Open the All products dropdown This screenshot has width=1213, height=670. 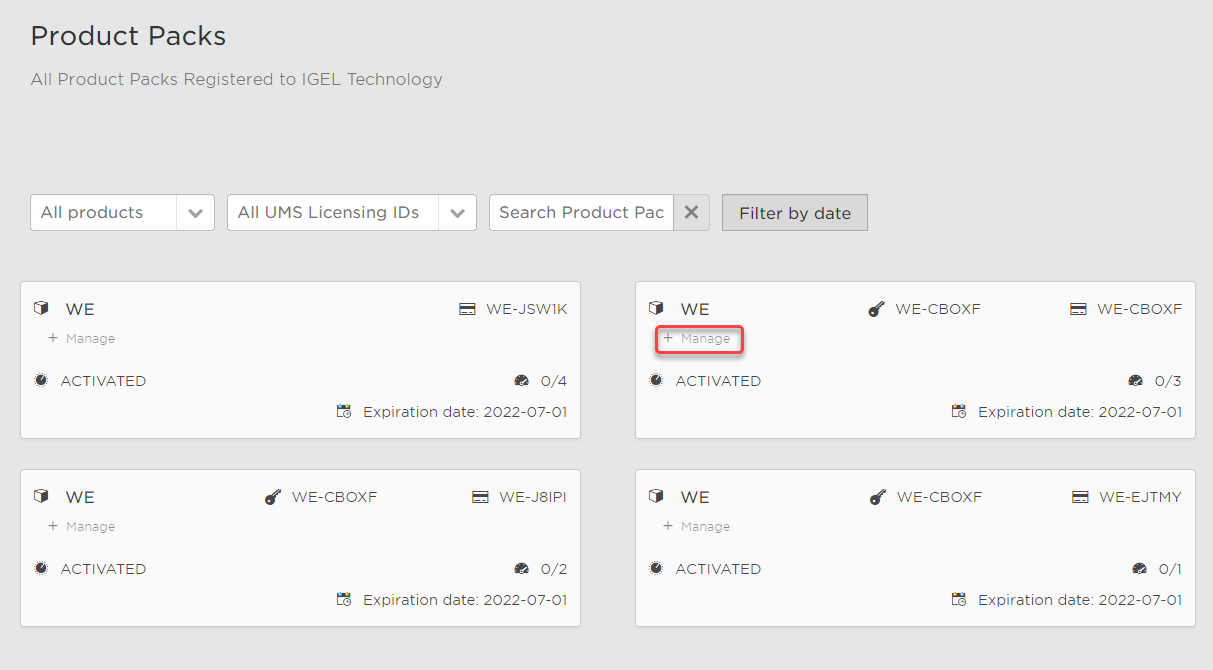coord(104,213)
